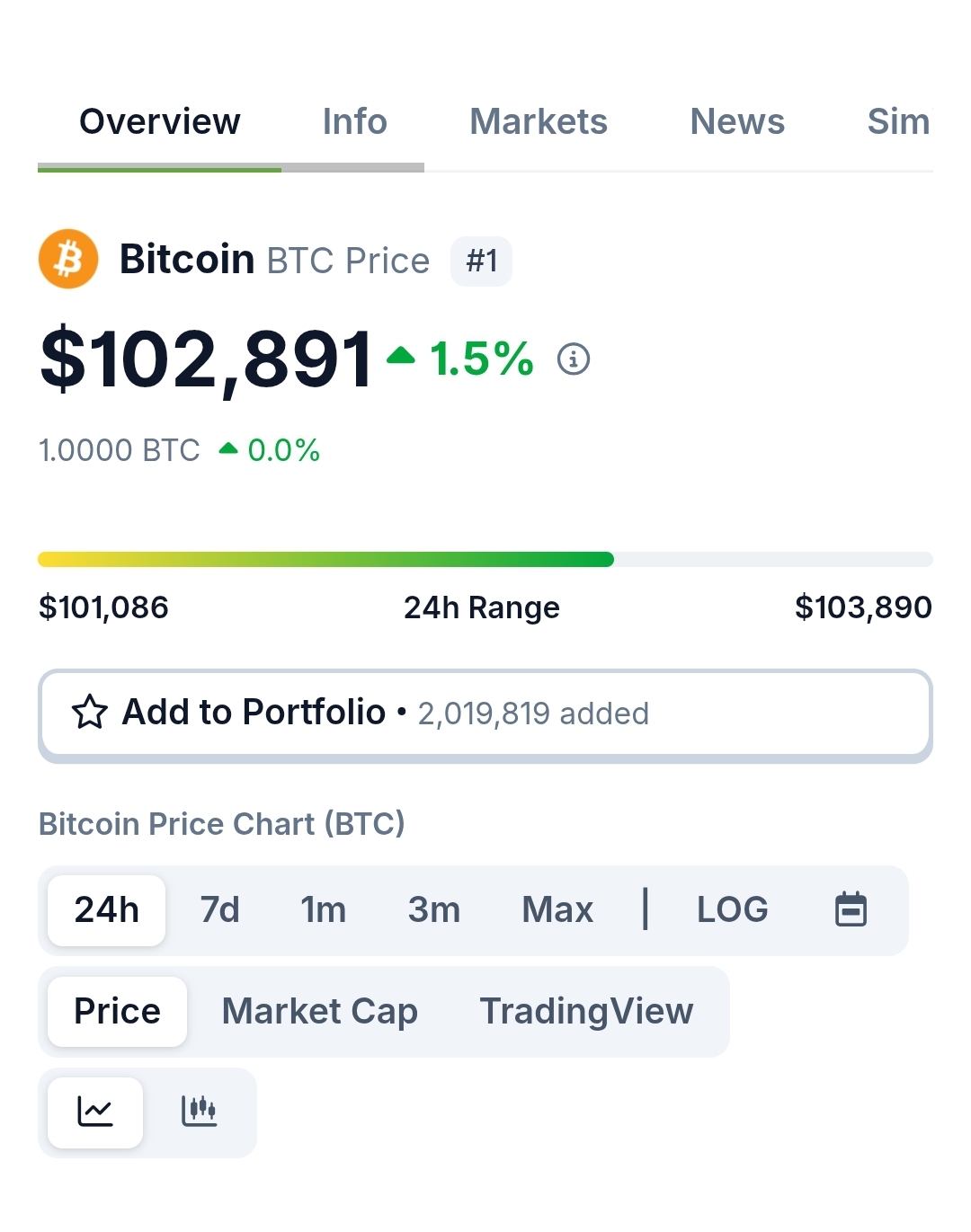The image size is (971, 1232).
Task: Choose the 3m chart period
Action: click(433, 909)
